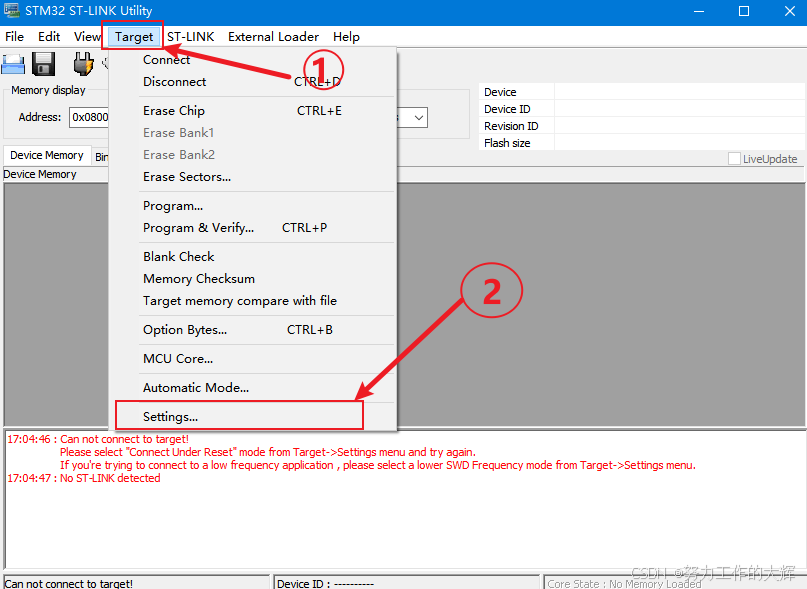
Task: Open the Help menu
Action: click(x=346, y=37)
